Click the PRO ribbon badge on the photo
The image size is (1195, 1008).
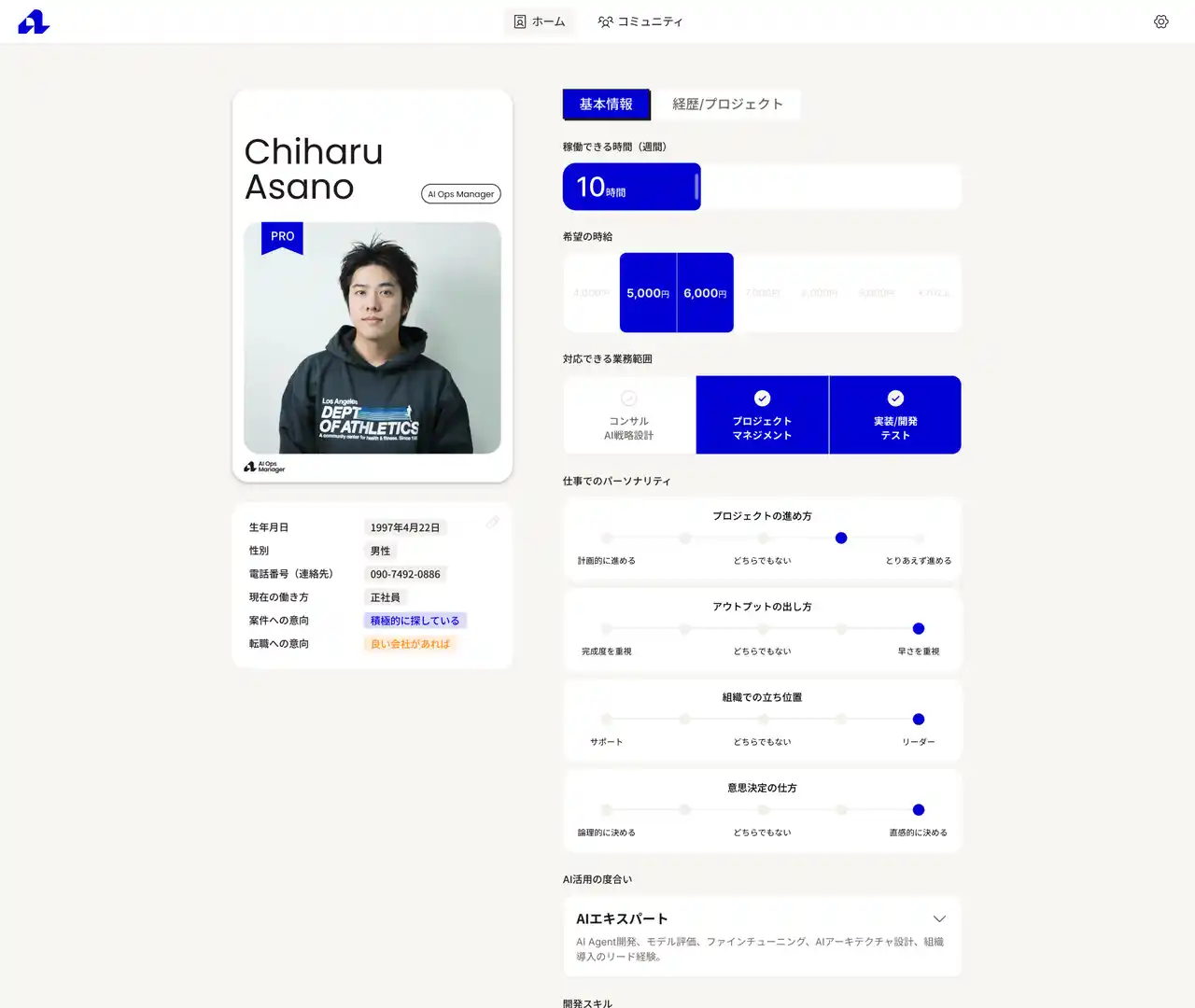click(x=282, y=237)
